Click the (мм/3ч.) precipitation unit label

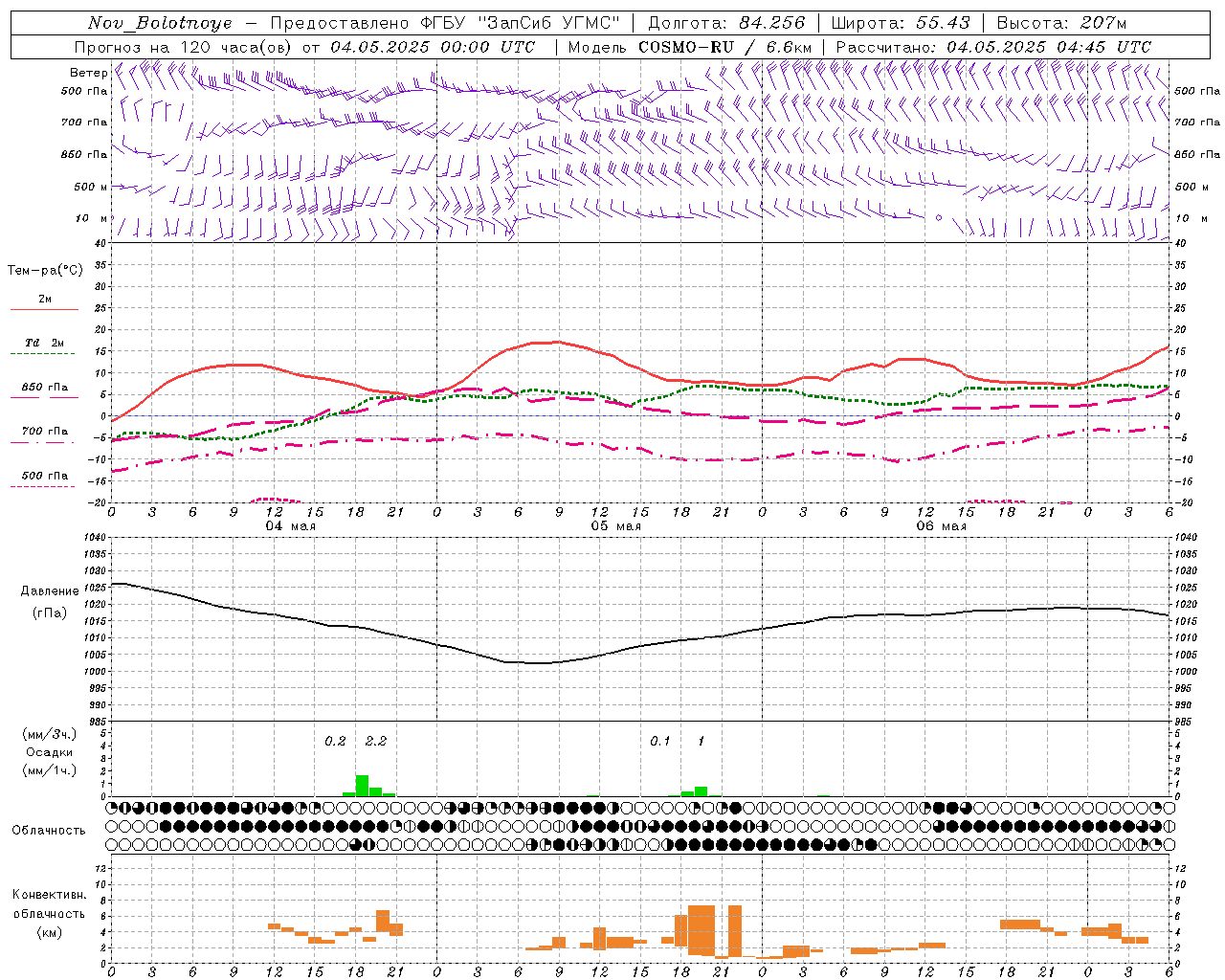(50, 734)
